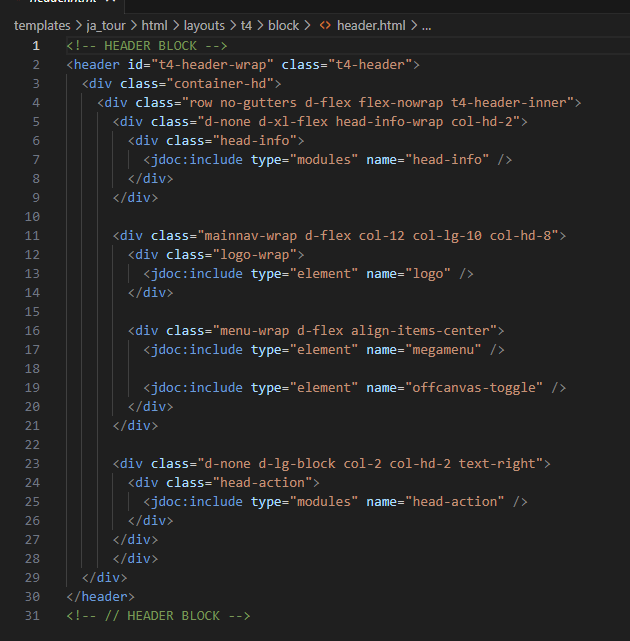Click the 'logo-wrap' class value

(255, 255)
